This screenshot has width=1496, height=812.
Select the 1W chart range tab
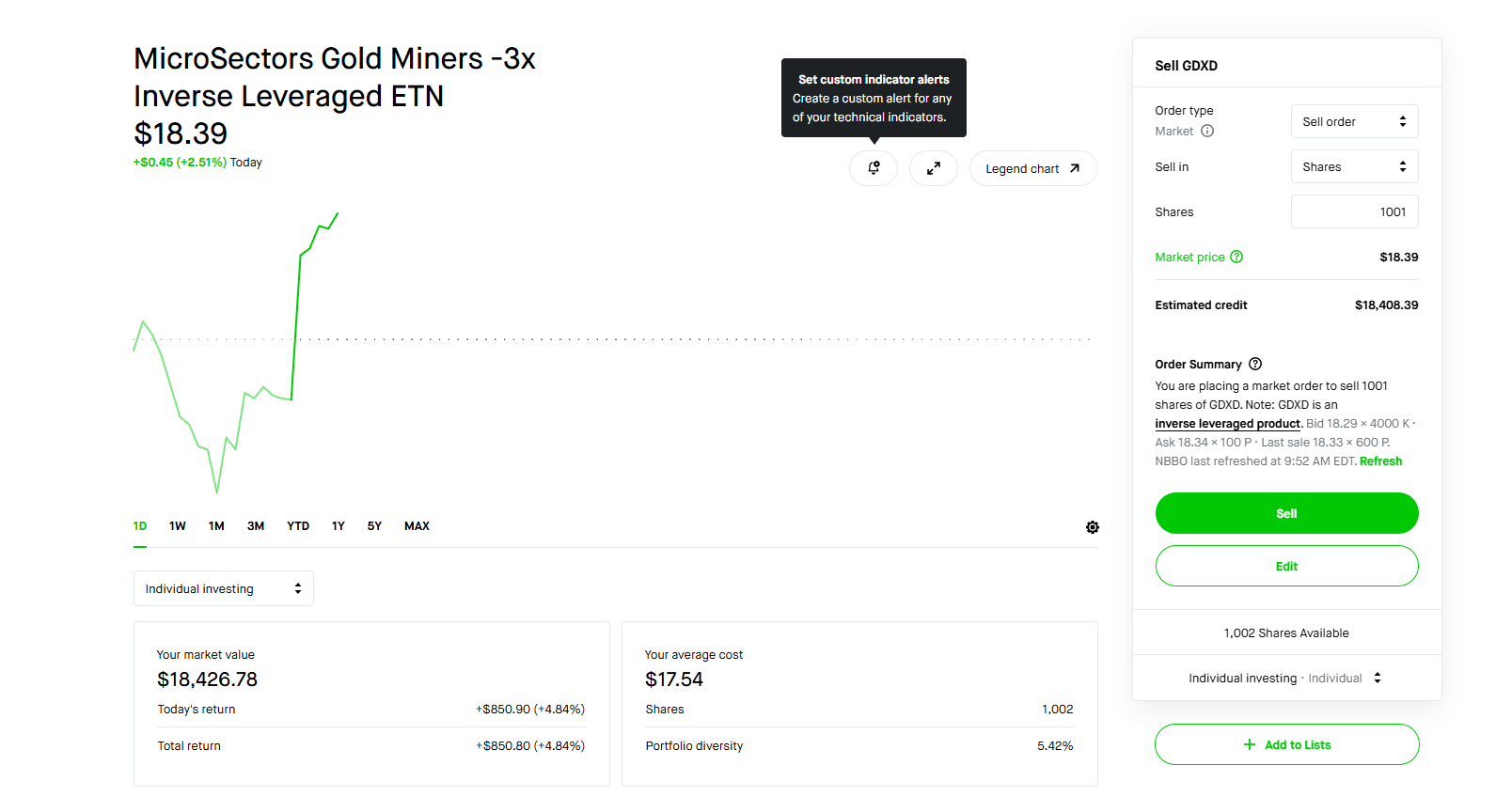coord(178,526)
